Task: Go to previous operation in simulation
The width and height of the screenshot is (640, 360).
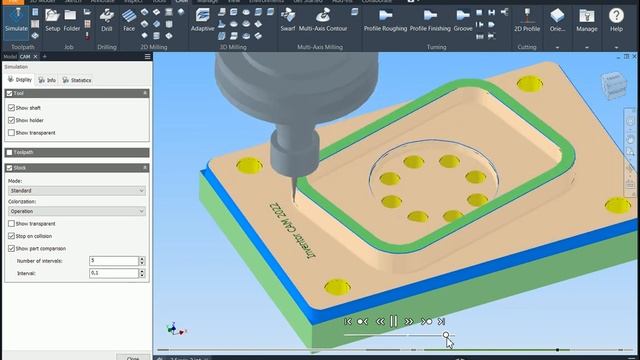Action: [x=362, y=322]
